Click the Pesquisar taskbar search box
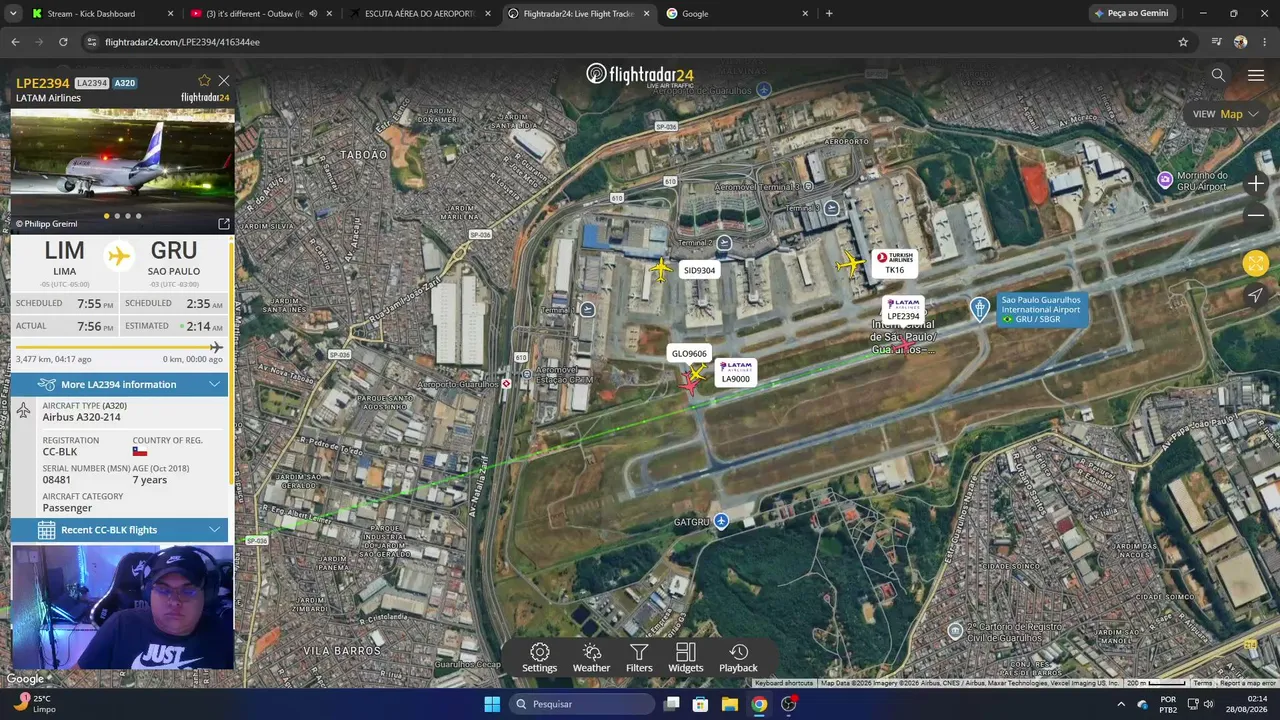The height and width of the screenshot is (720, 1280). (x=583, y=704)
